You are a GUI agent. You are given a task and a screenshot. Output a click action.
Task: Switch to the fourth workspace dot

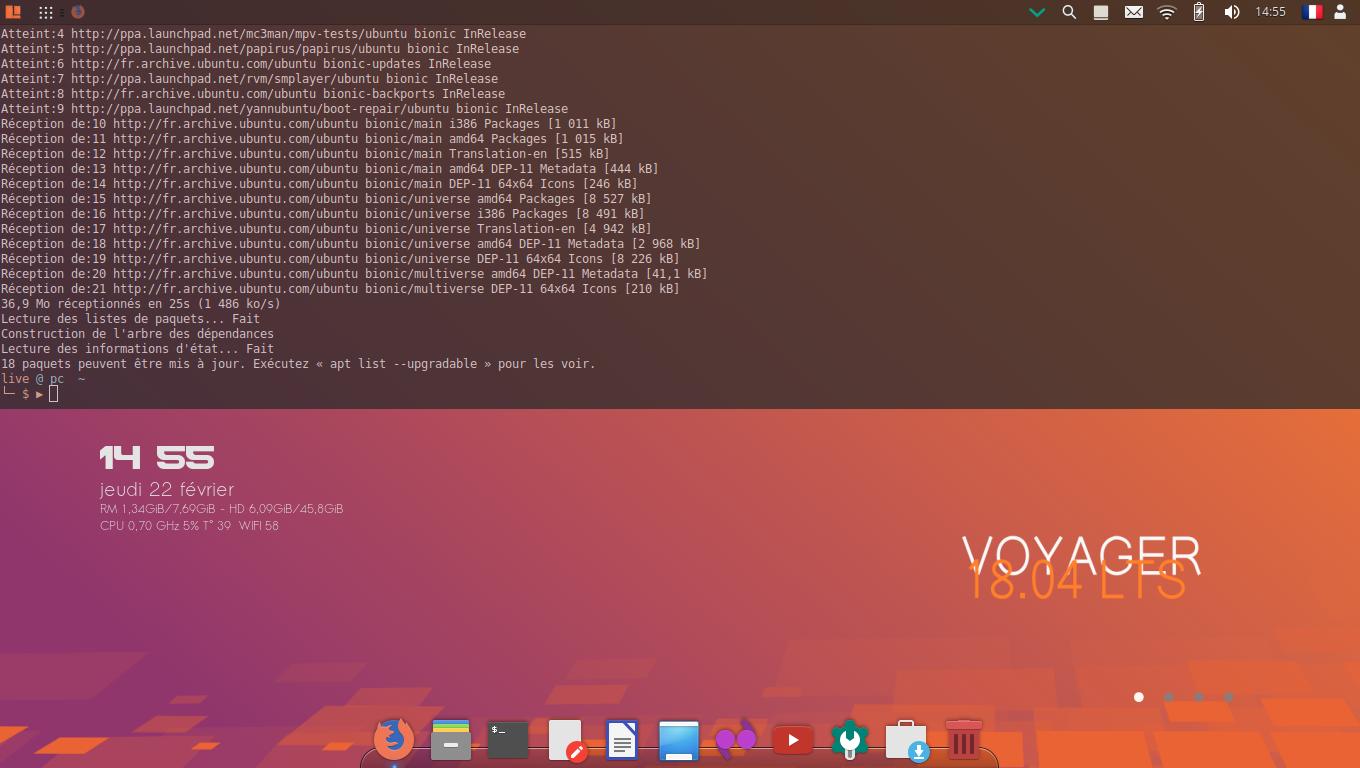tap(1229, 697)
